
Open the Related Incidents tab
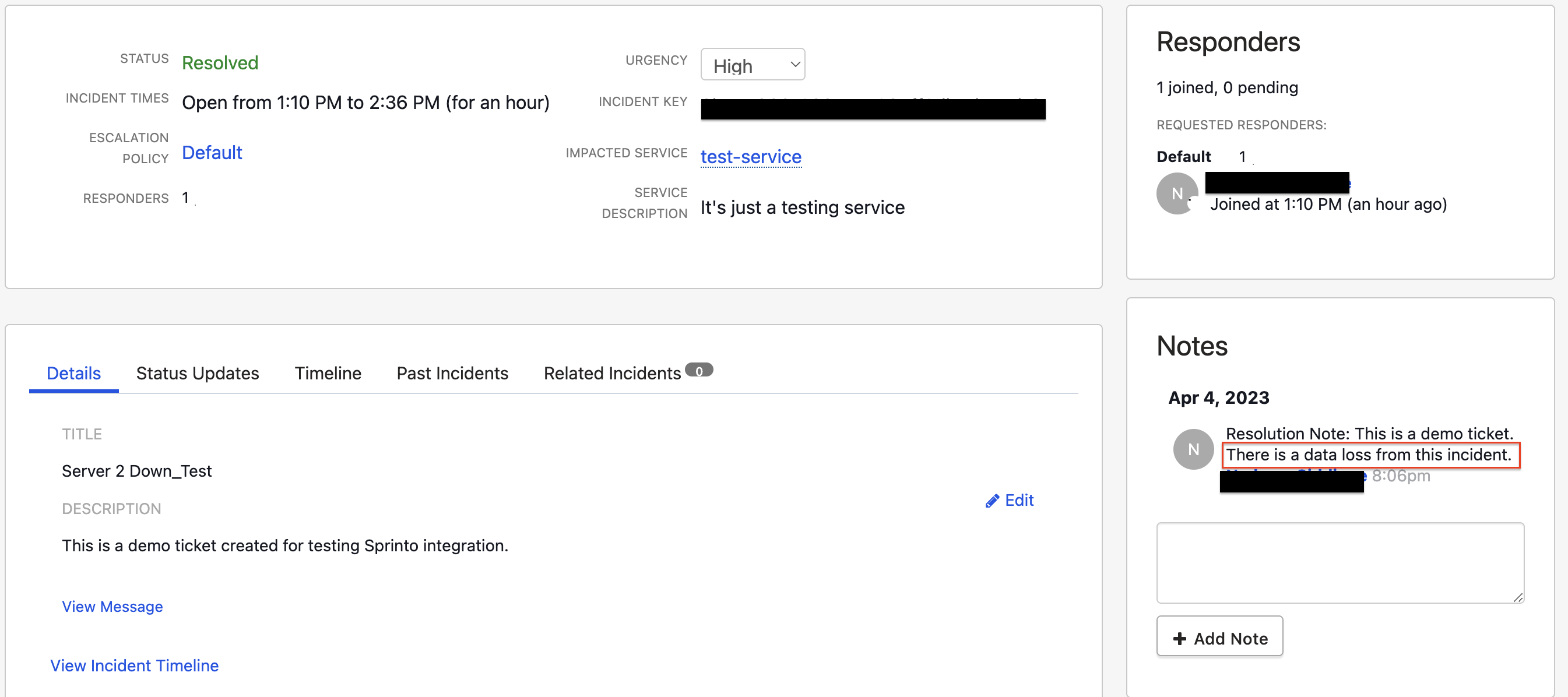pos(611,373)
